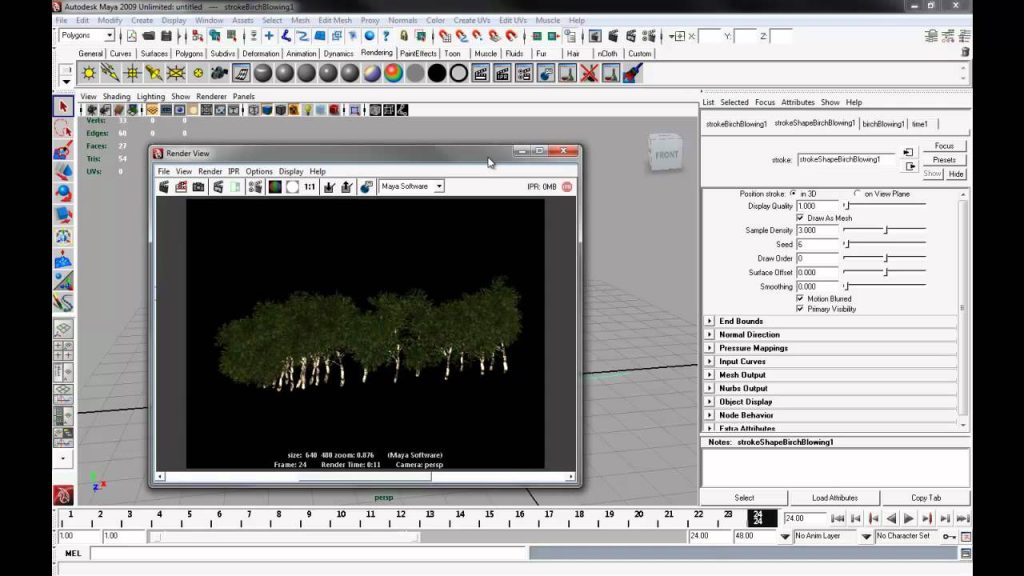
Task: Remove kept image in Render View
Action: pyautogui.click(x=347, y=187)
